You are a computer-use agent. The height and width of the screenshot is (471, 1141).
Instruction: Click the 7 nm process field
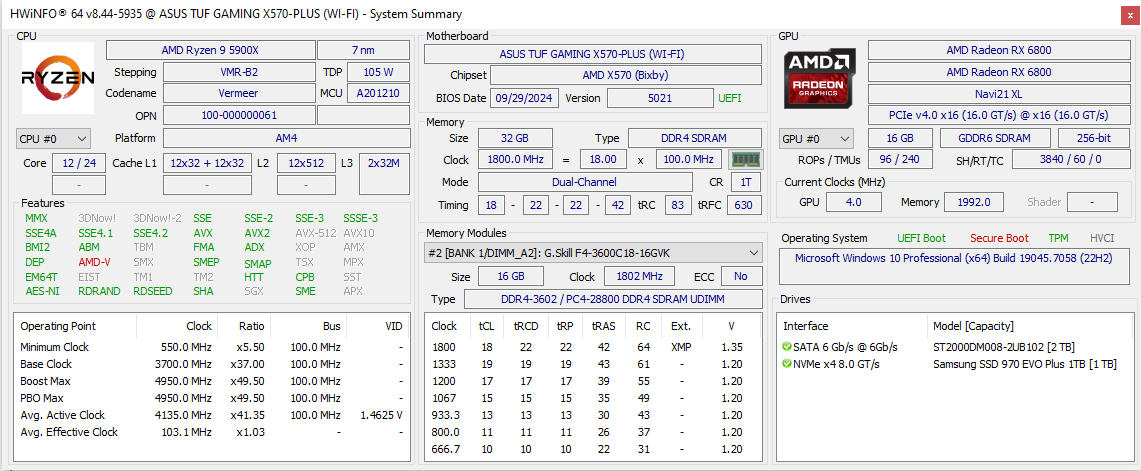point(363,50)
